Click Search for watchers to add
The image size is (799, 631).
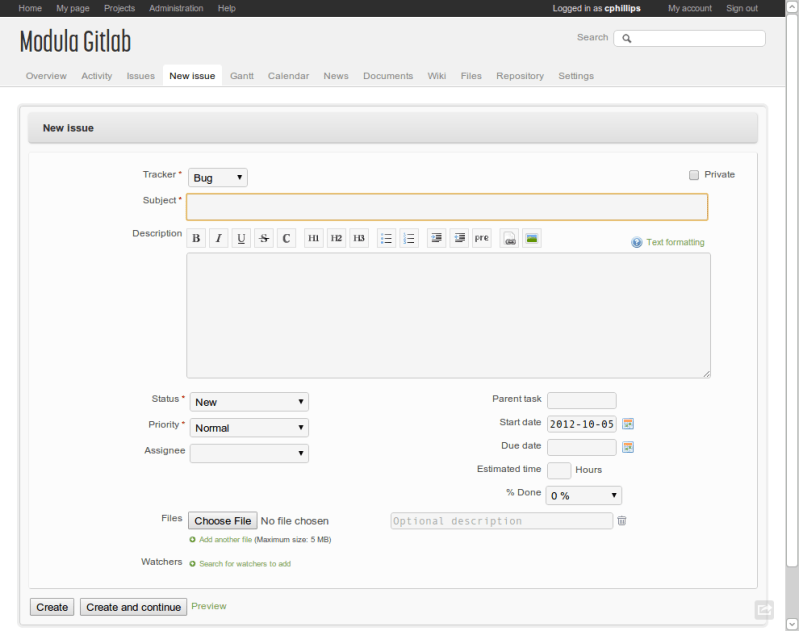click(x=245, y=564)
